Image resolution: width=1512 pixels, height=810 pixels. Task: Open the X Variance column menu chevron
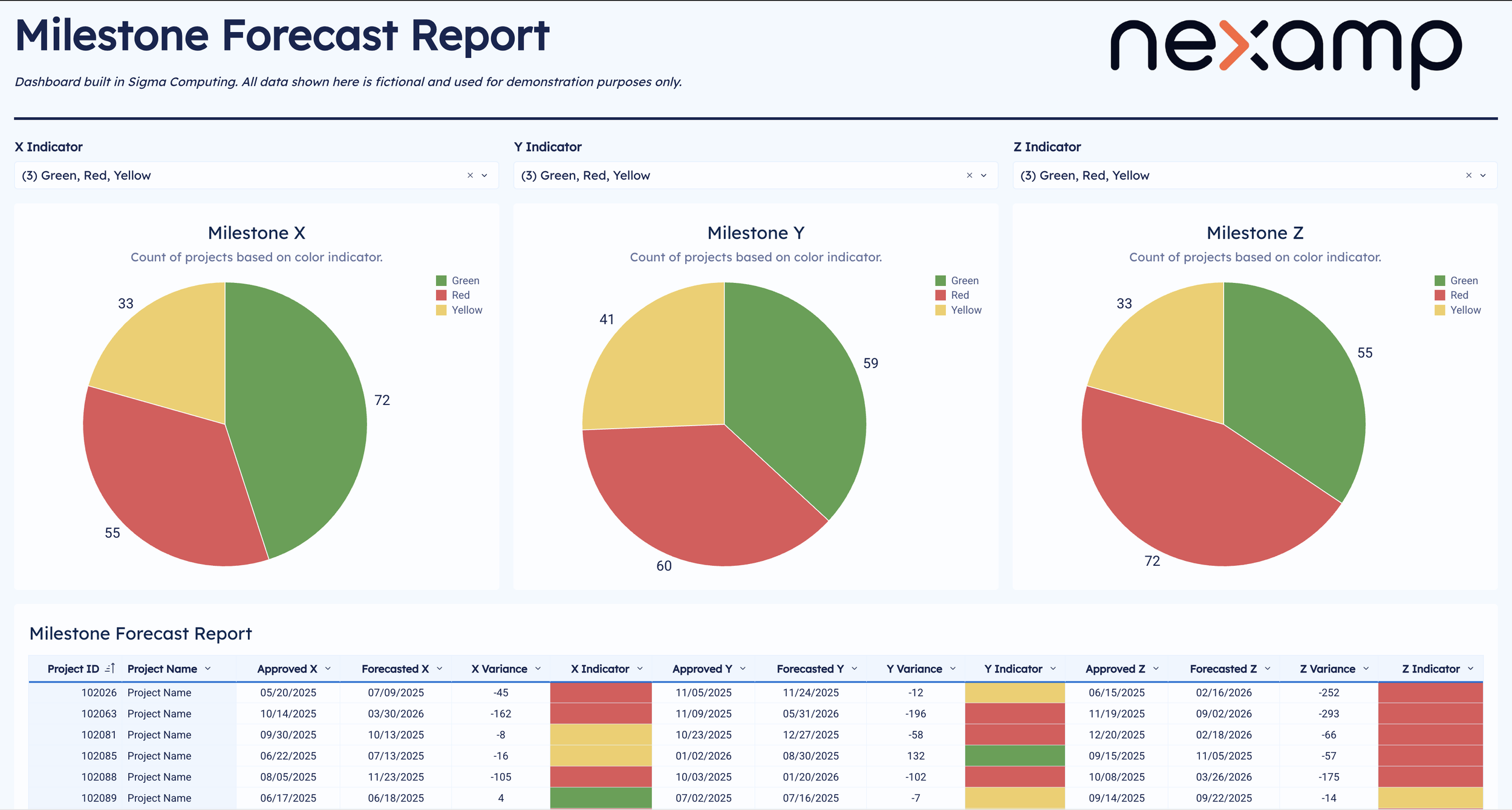pyautogui.click(x=538, y=669)
